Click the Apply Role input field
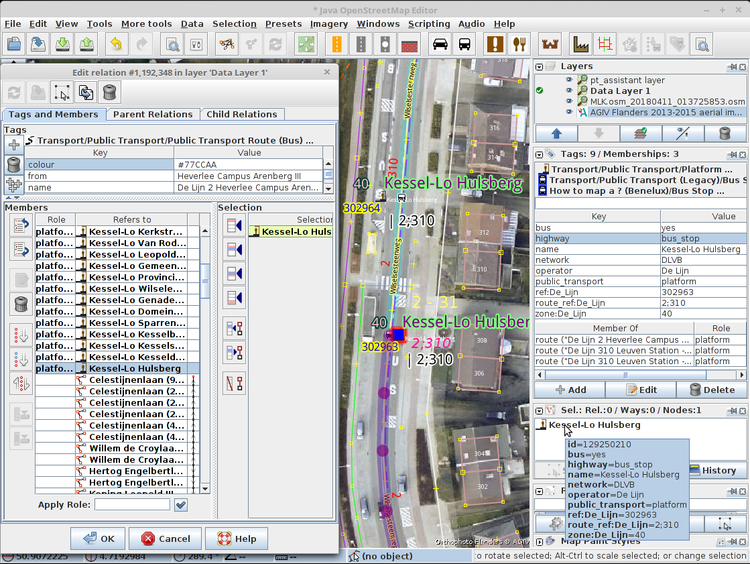Viewport: 750px width, 564px height. [132, 505]
